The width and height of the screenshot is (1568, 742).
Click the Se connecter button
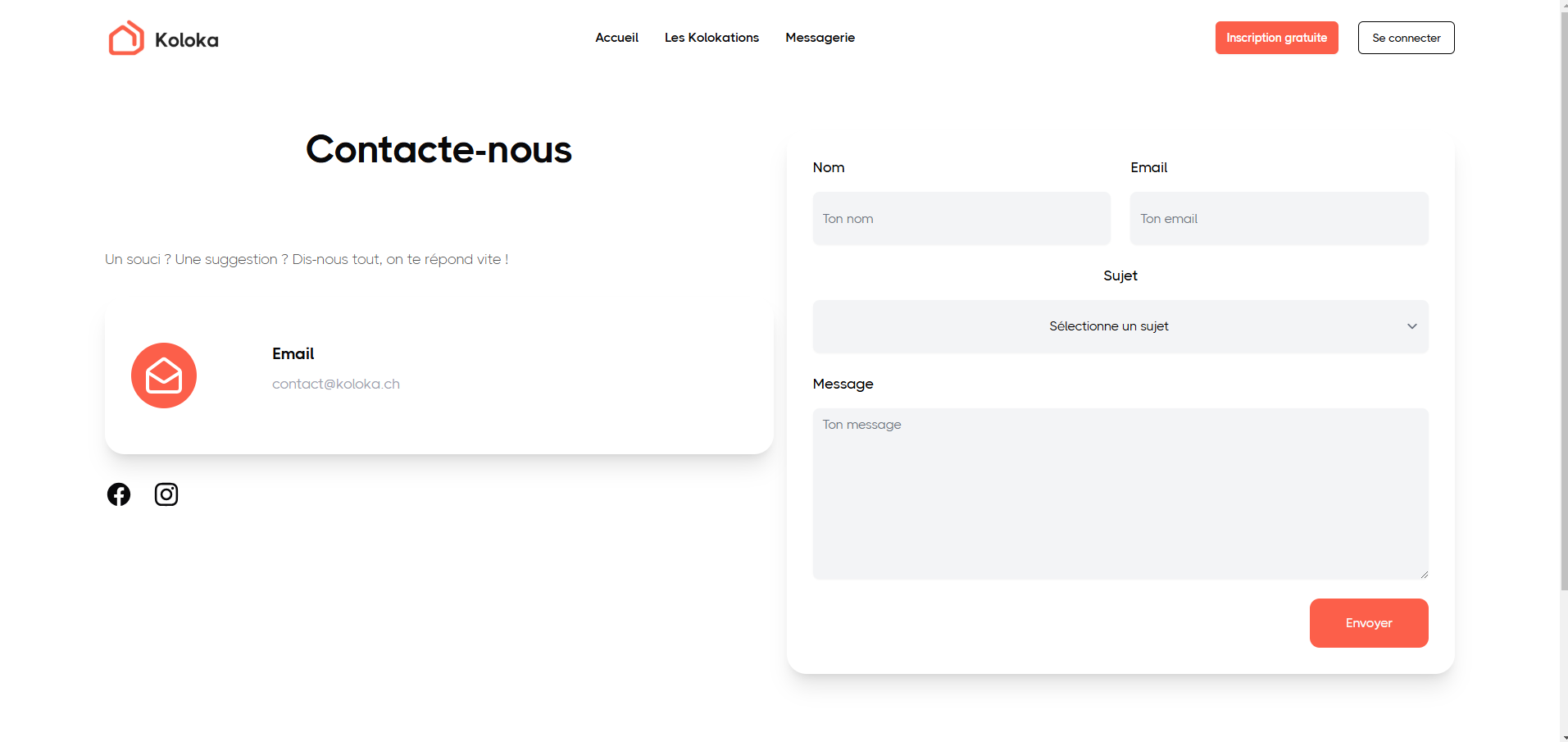click(1406, 38)
